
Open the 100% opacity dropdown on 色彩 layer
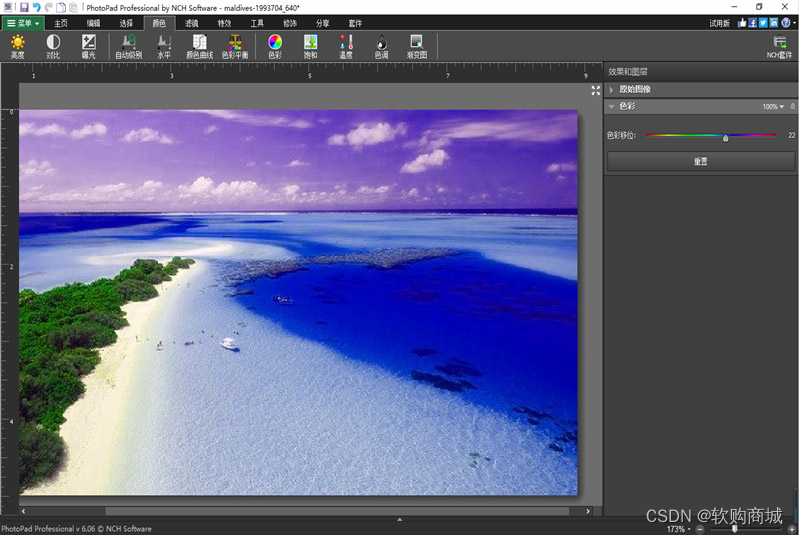tap(773, 106)
